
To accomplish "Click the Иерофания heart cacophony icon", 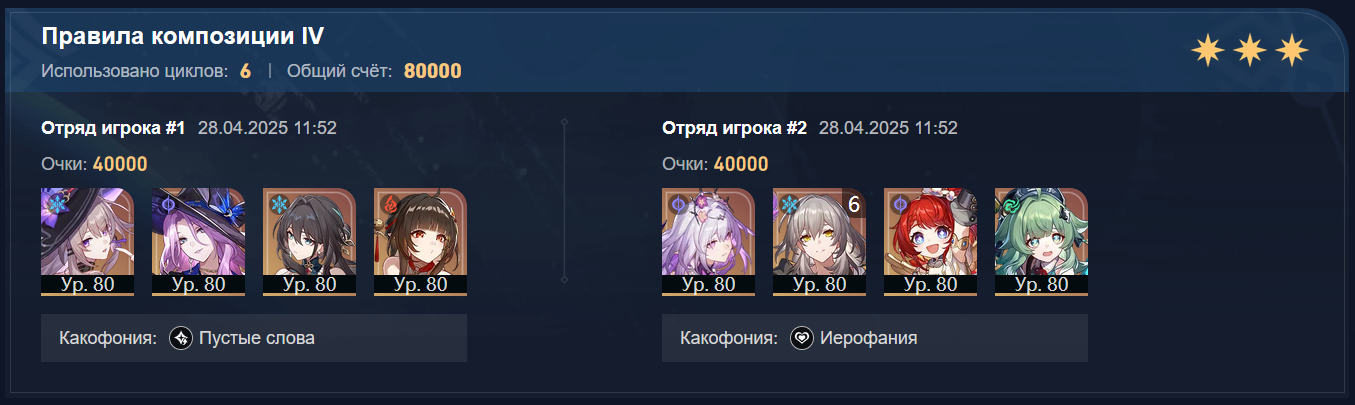I will [802, 338].
